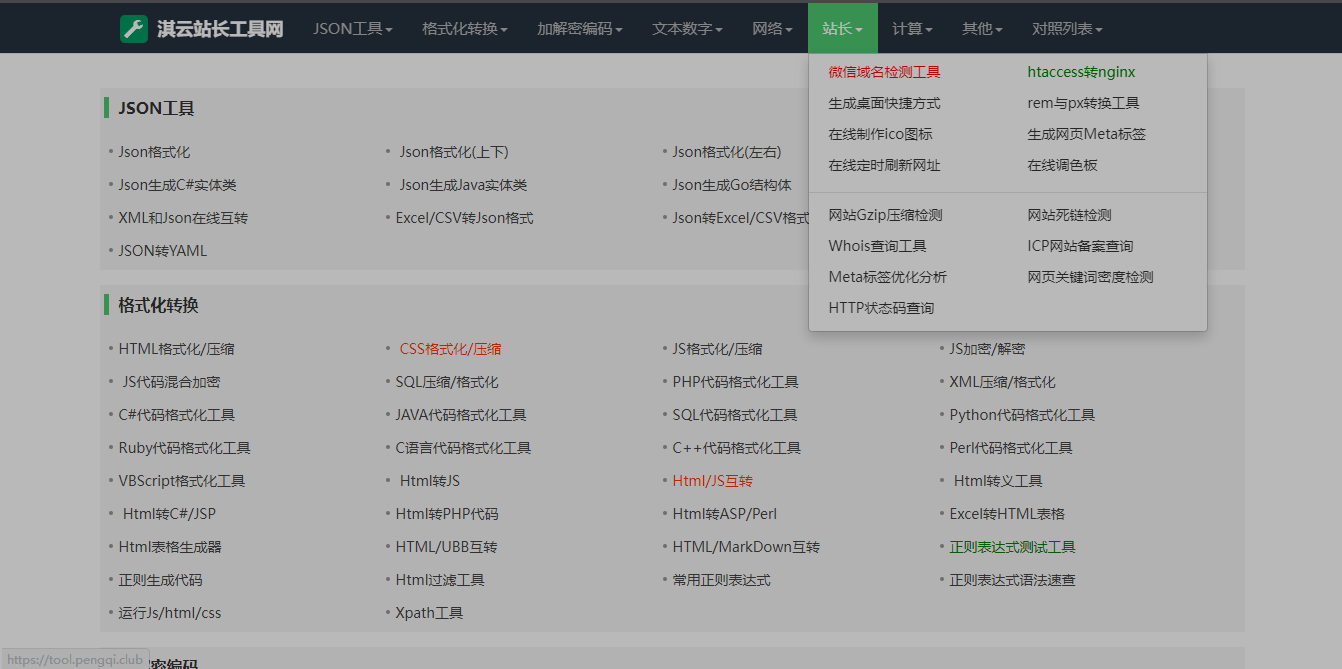Open Perl代码格式化工具 link

1011,448
